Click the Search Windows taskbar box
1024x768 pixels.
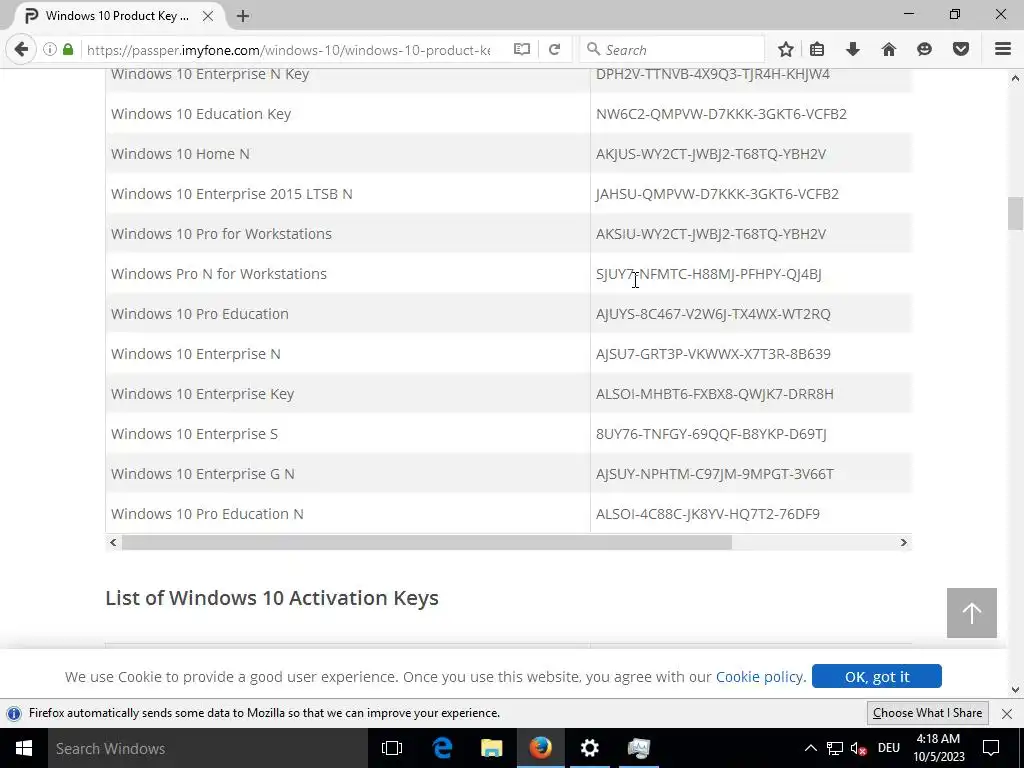click(208, 748)
